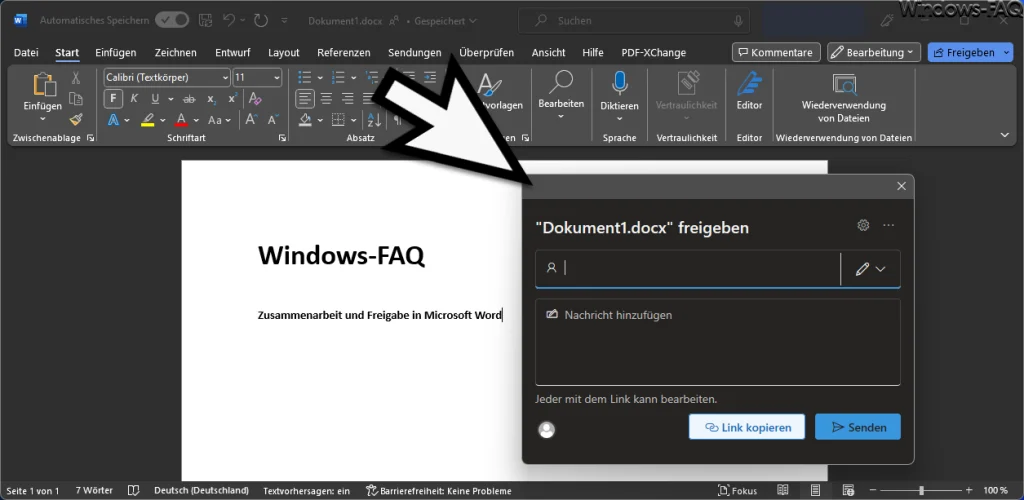Open the underline style dropdown arrow
The height and width of the screenshot is (500, 1024).
click(170, 99)
